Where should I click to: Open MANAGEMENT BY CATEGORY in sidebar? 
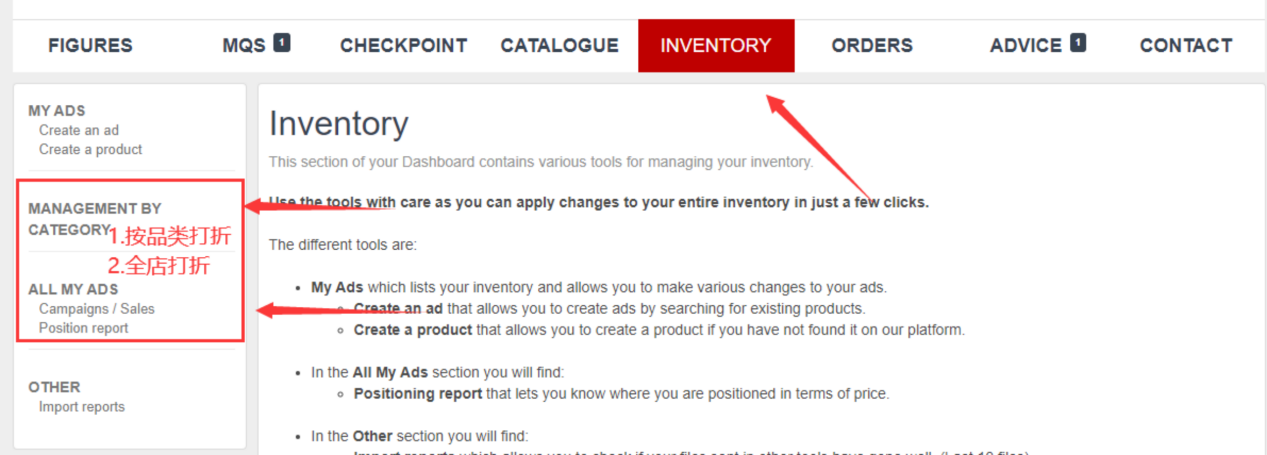tap(94, 209)
